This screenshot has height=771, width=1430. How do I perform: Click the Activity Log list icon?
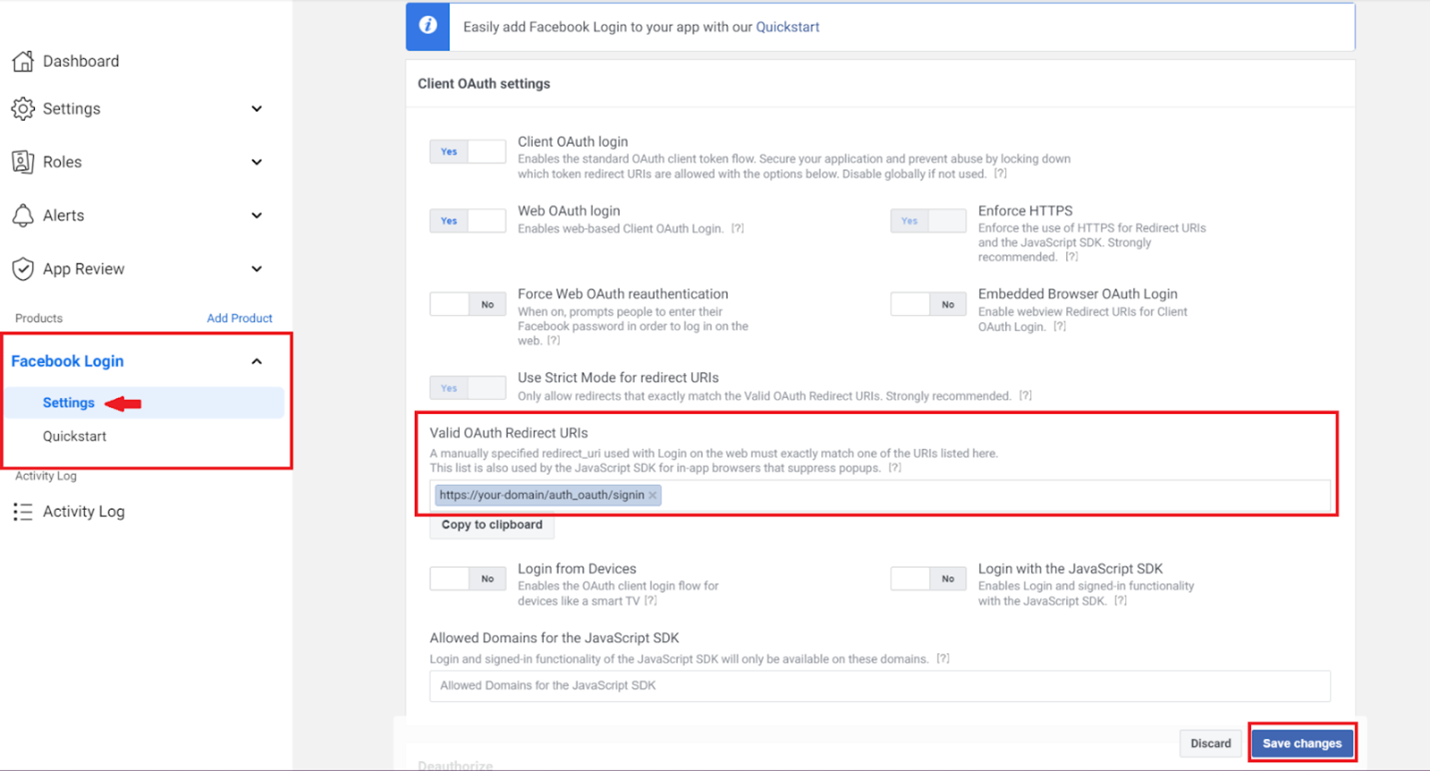pyautogui.click(x=22, y=512)
